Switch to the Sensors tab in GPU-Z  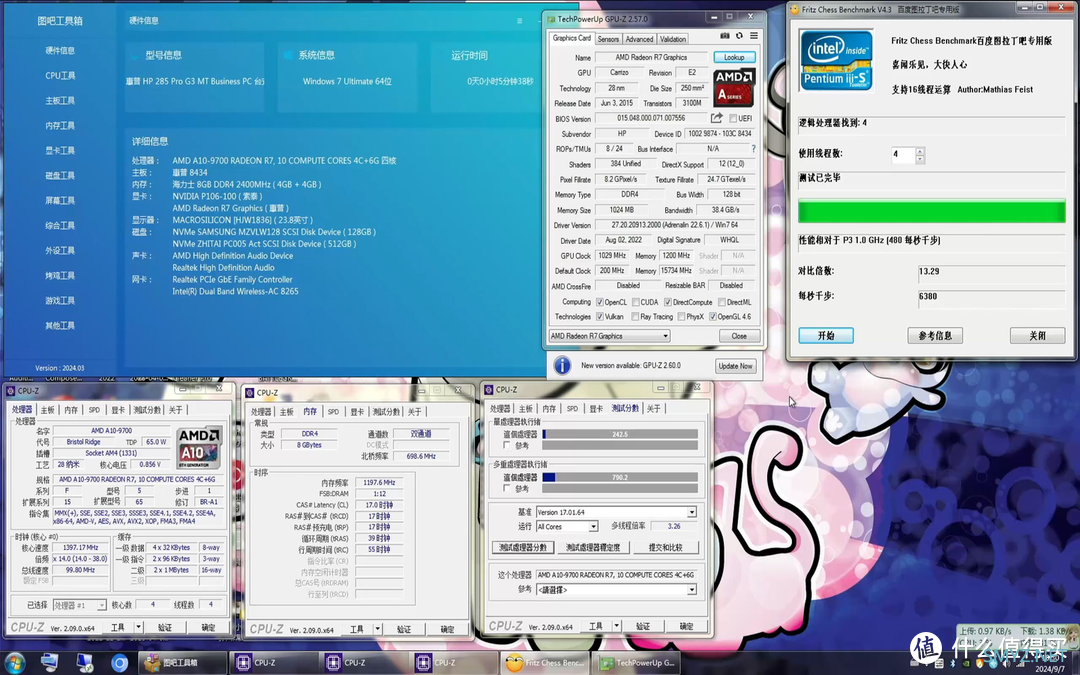point(608,39)
